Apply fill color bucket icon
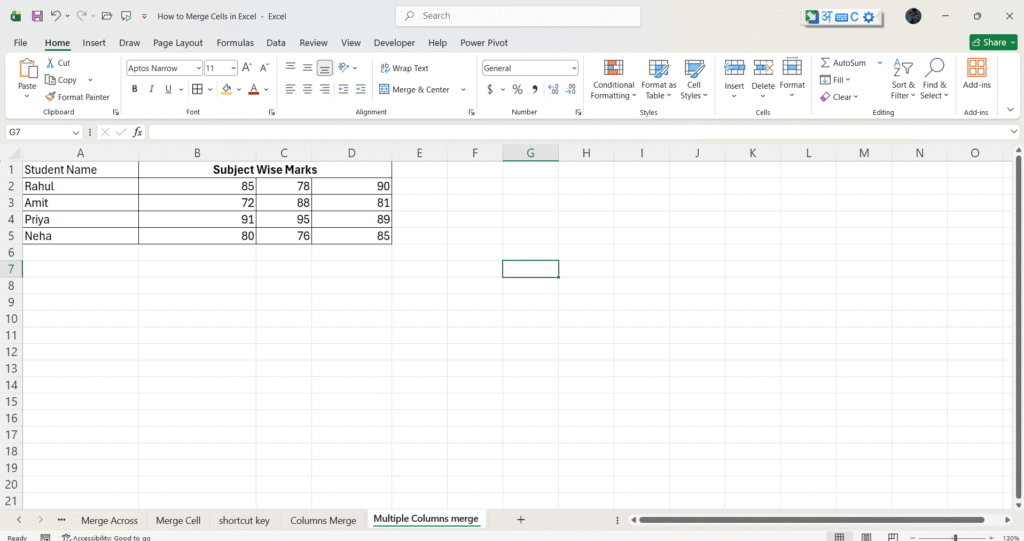The width and height of the screenshot is (1024, 541). pyautogui.click(x=227, y=89)
